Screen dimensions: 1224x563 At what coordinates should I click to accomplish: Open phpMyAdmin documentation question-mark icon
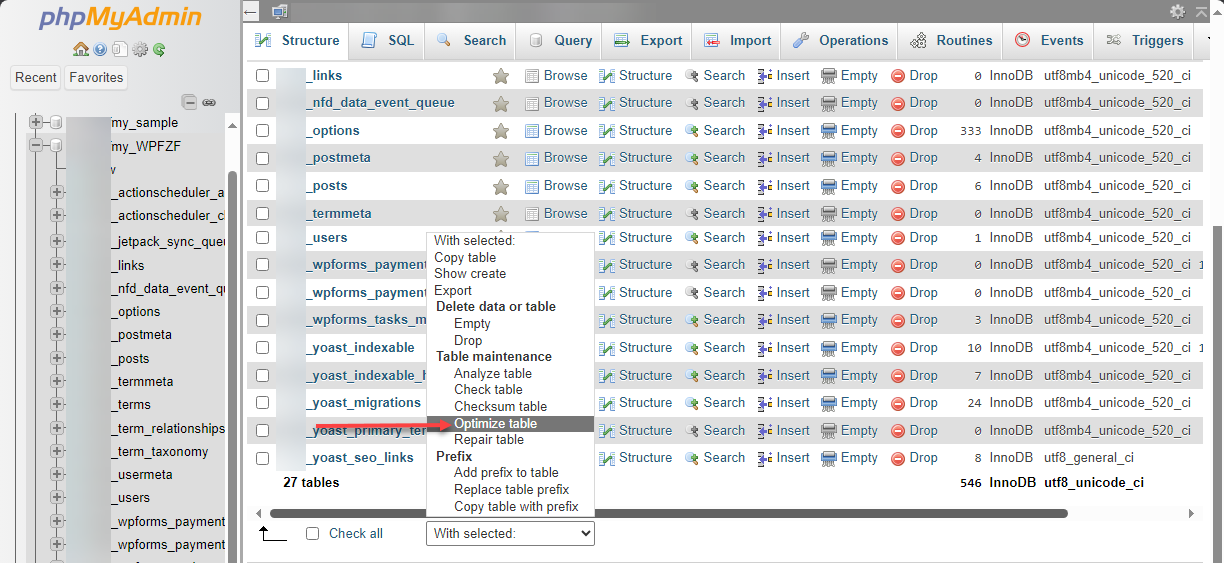tap(100, 49)
